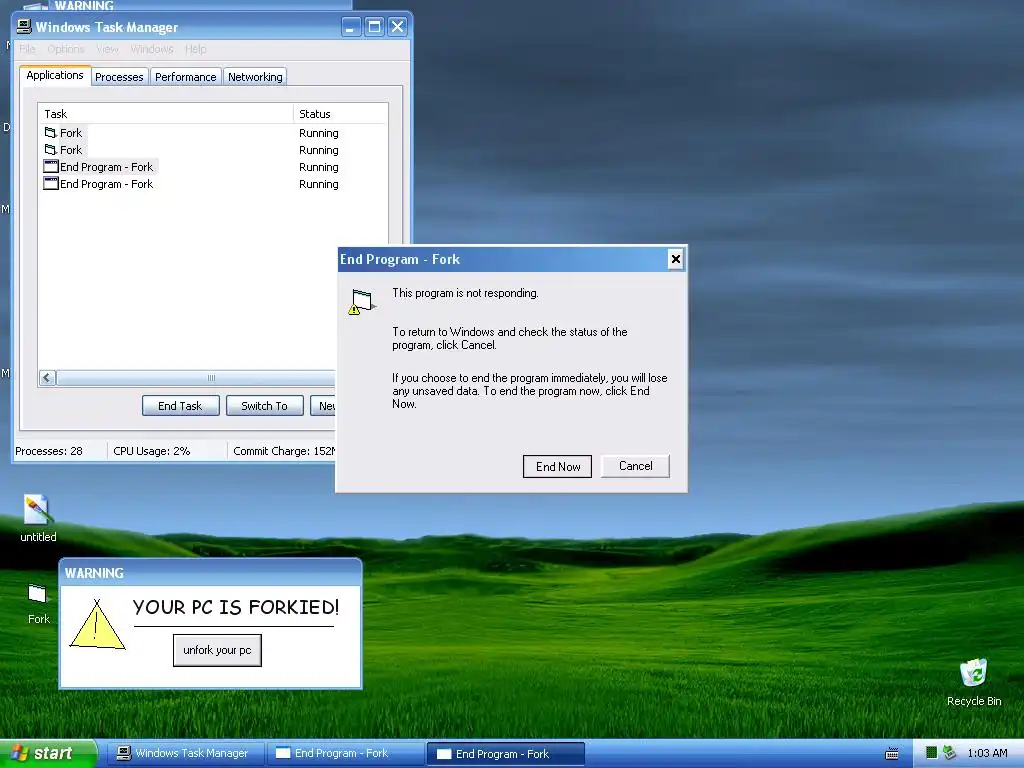Minimize the Windows Task Manager window
The height and width of the screenshot is (768, 1024).
pos(351,27)
